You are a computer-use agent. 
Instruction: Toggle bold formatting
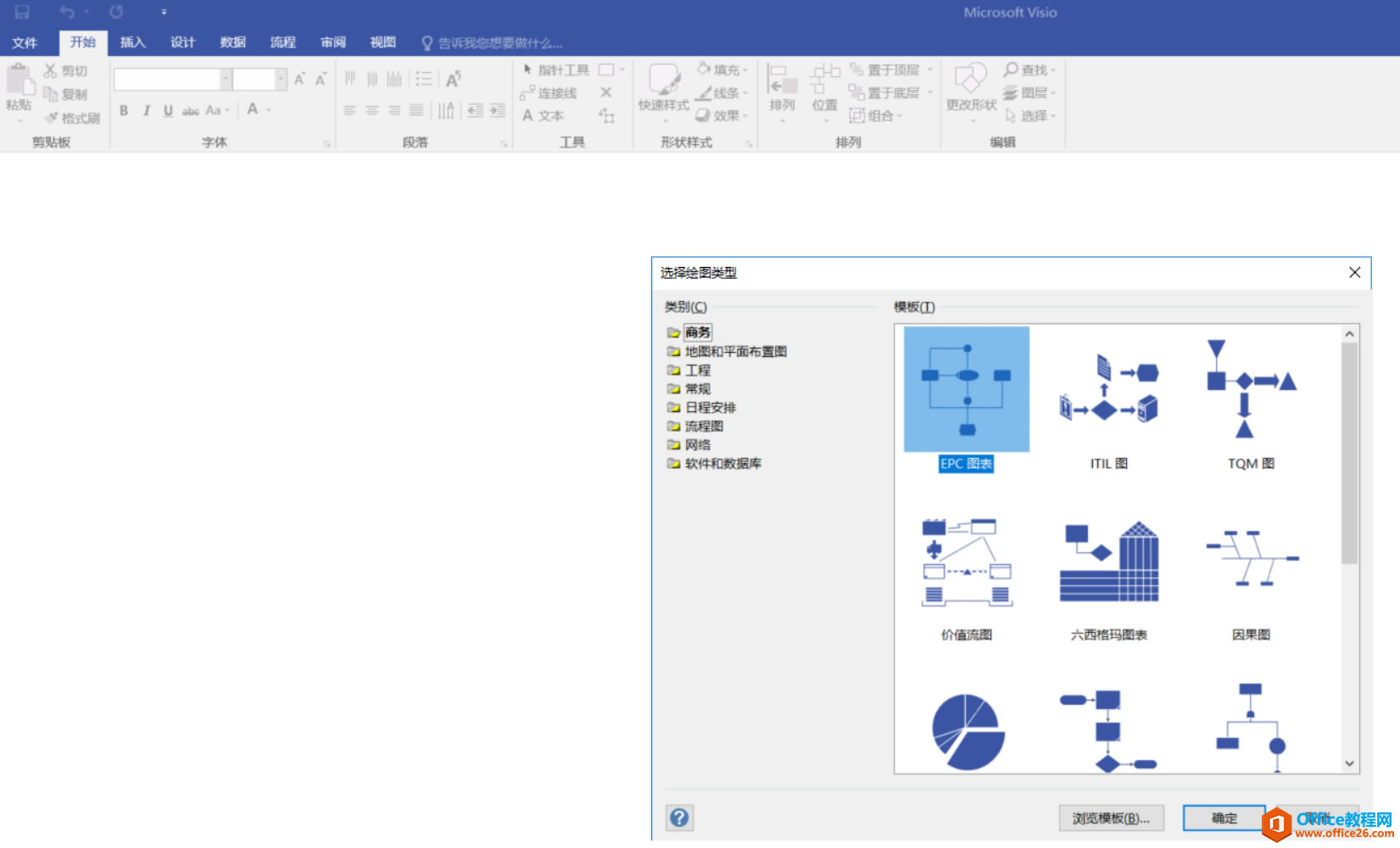click(x=123, y=109)
